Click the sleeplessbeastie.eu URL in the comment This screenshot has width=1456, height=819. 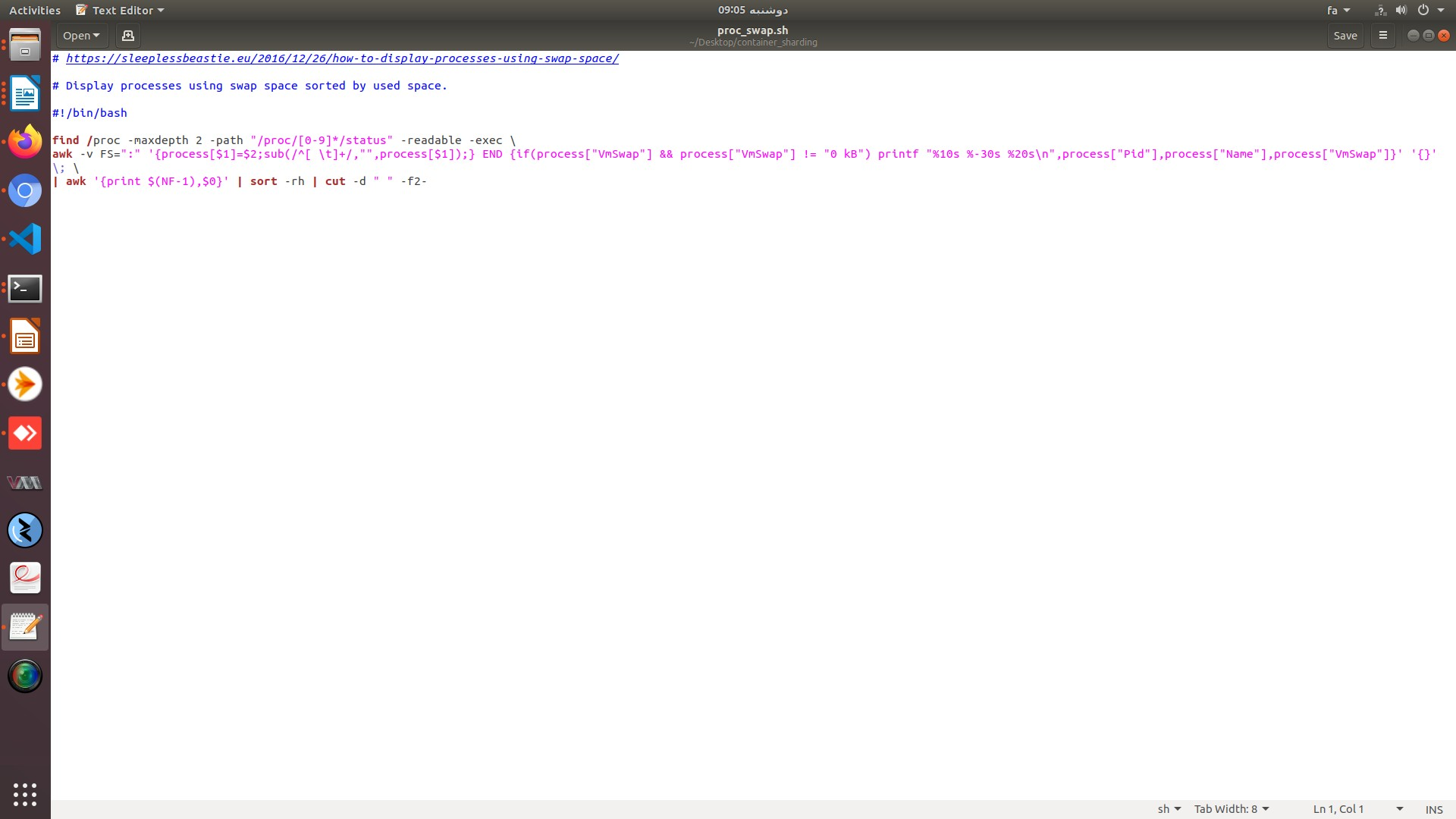click(x=342, y=58)
